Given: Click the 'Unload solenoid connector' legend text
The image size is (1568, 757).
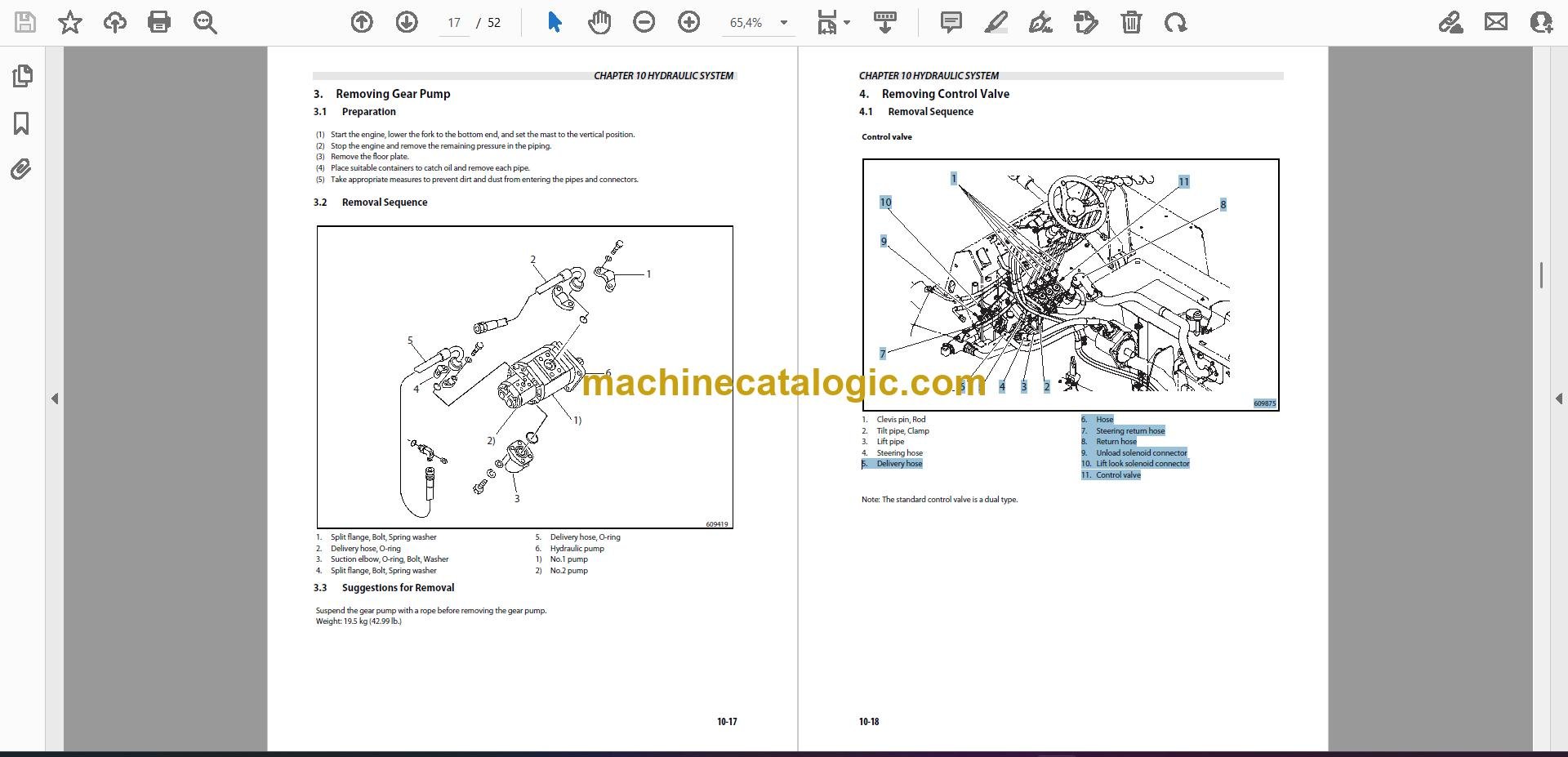Looking at the screenshot, I should pos(1141,453).
